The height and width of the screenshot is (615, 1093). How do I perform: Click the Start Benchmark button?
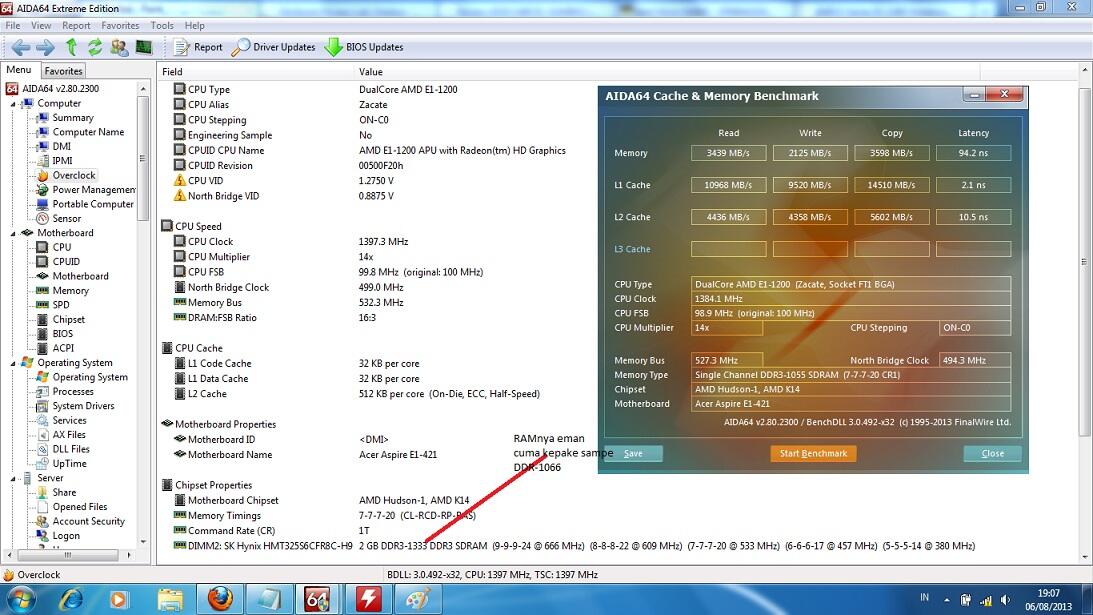tap(813, 453)
